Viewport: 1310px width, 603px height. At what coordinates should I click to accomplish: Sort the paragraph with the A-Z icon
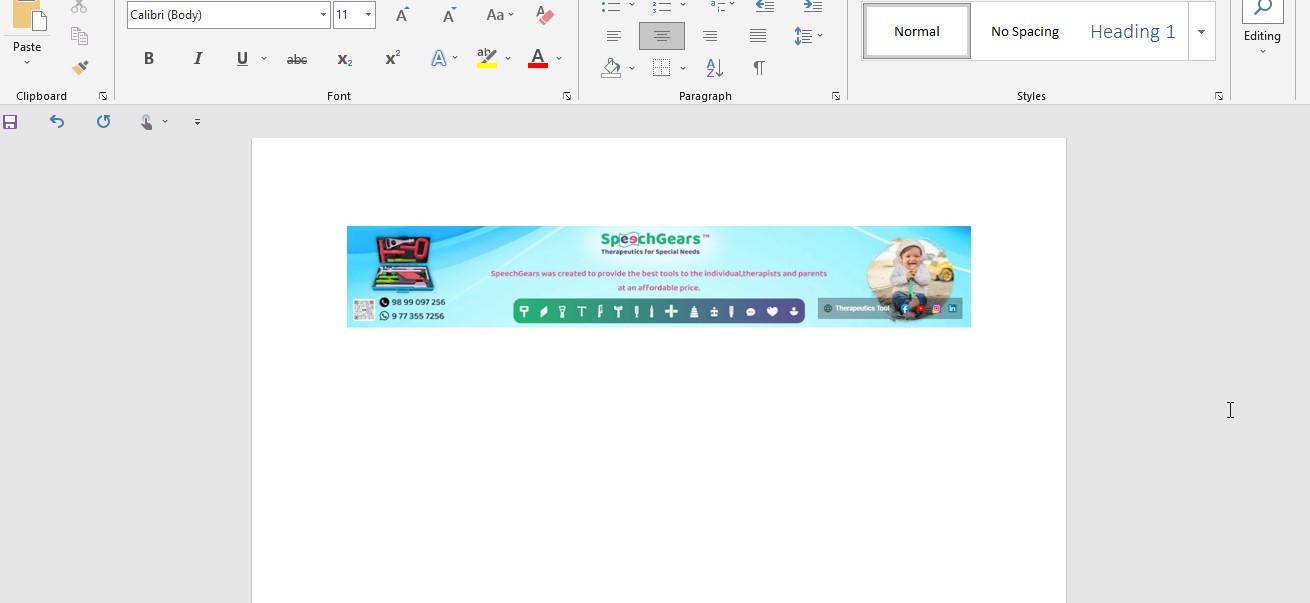point(714,68)
